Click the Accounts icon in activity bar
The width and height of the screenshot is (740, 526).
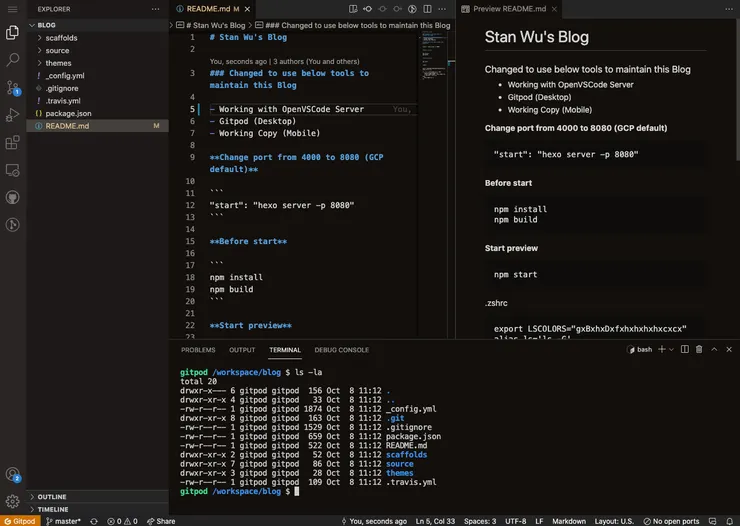[x=13, y=474]
